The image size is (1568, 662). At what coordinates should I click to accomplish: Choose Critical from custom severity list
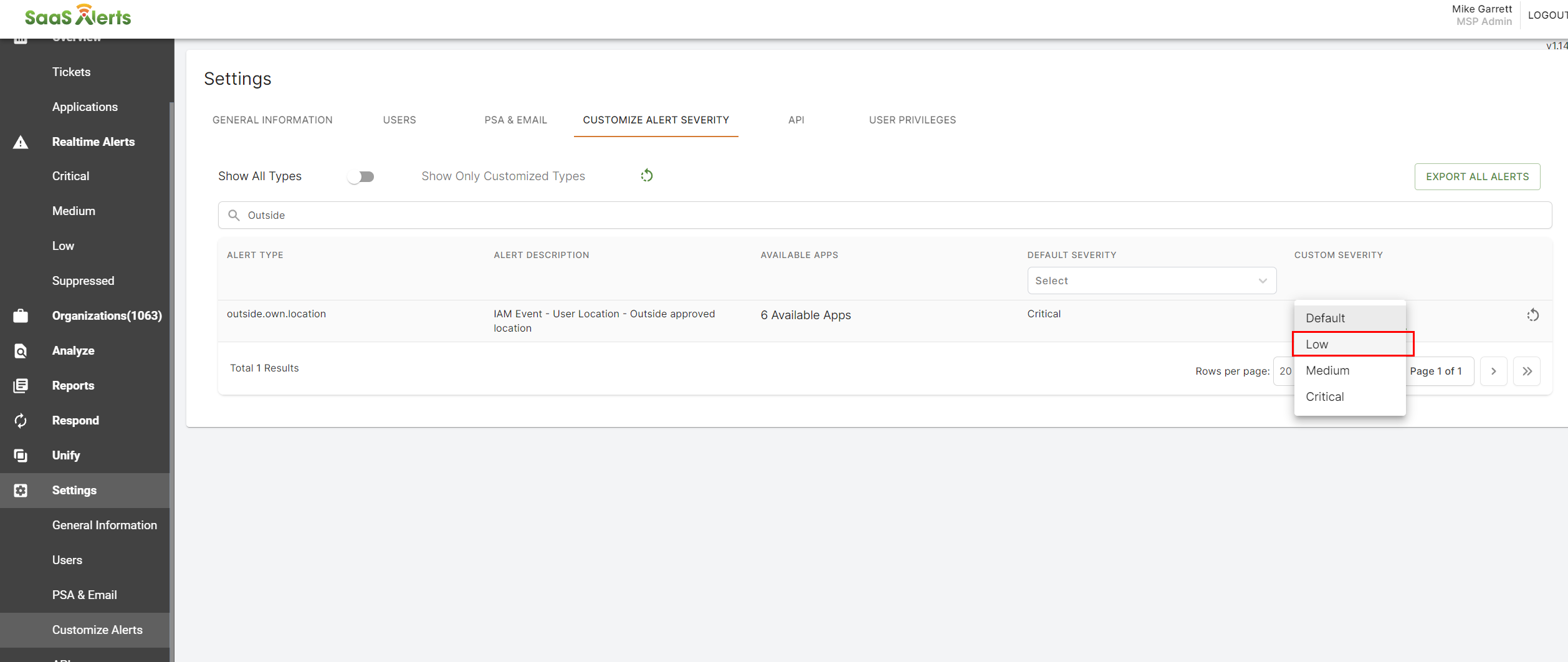(x=1350, y=396)
